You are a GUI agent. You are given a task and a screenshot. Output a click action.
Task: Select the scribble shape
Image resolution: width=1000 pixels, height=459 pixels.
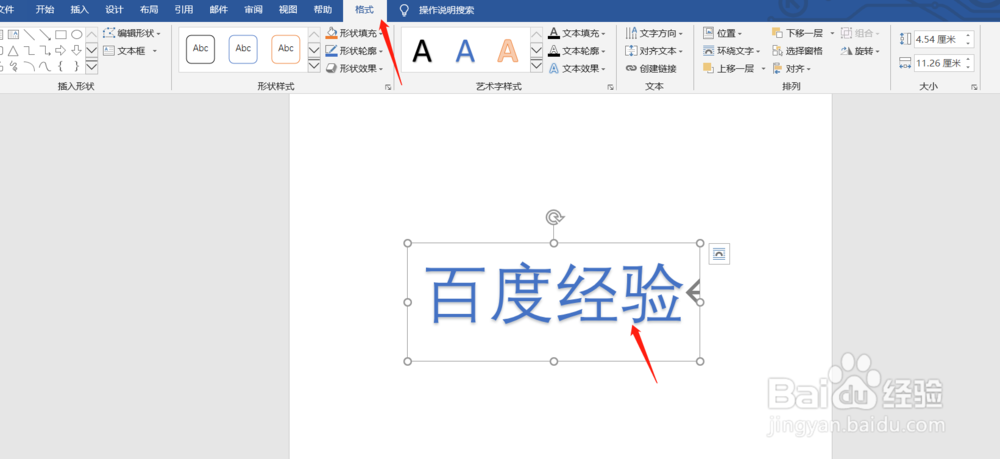pyautogui.click(x=13, y=66)
